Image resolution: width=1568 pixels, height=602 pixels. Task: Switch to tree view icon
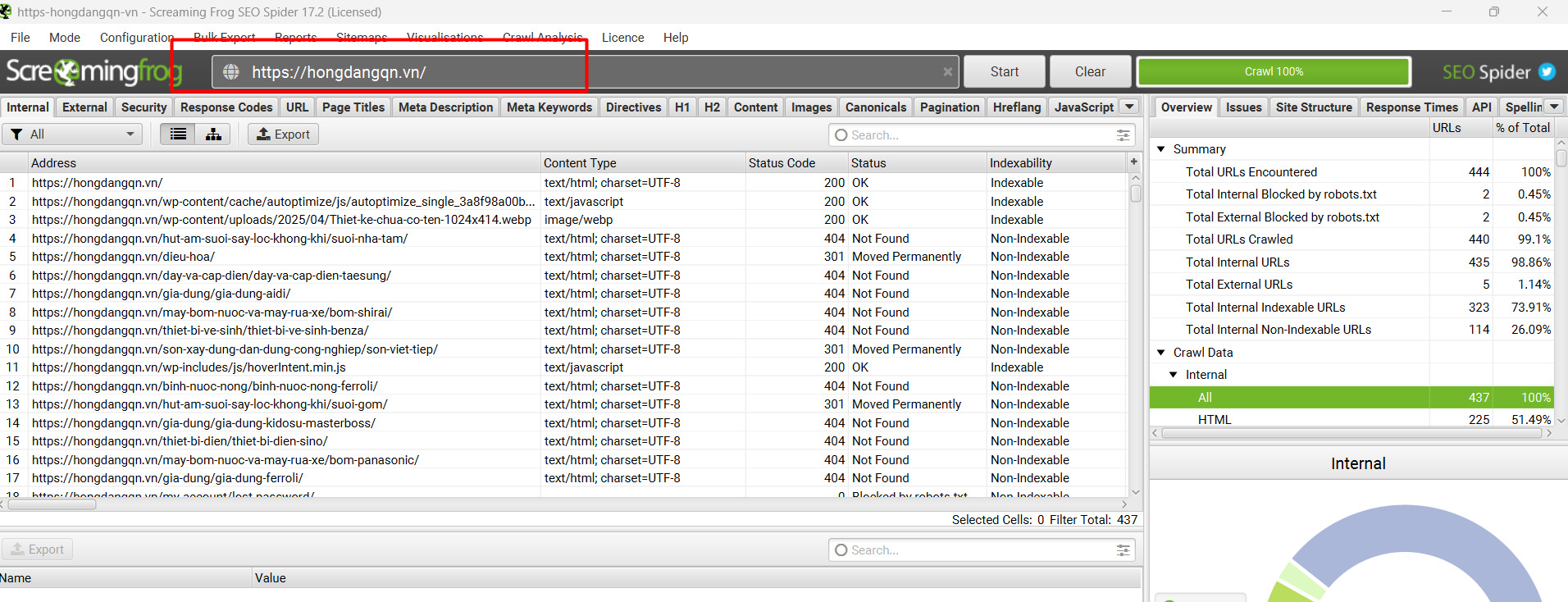click(213, 134)
